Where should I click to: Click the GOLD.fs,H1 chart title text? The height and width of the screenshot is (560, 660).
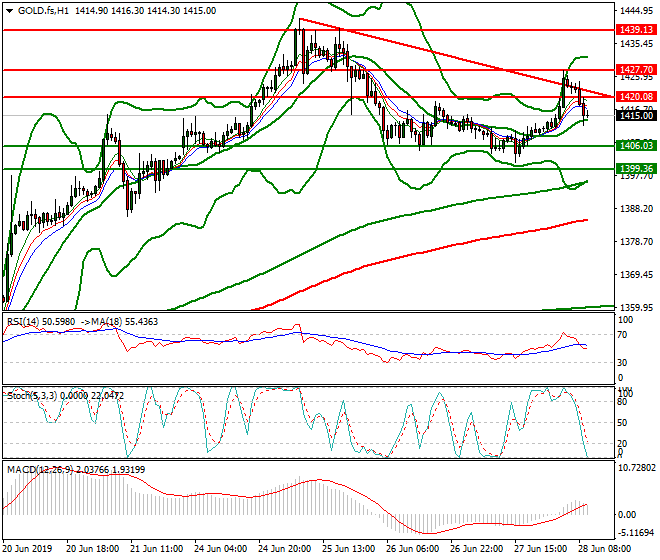point(43,11)
